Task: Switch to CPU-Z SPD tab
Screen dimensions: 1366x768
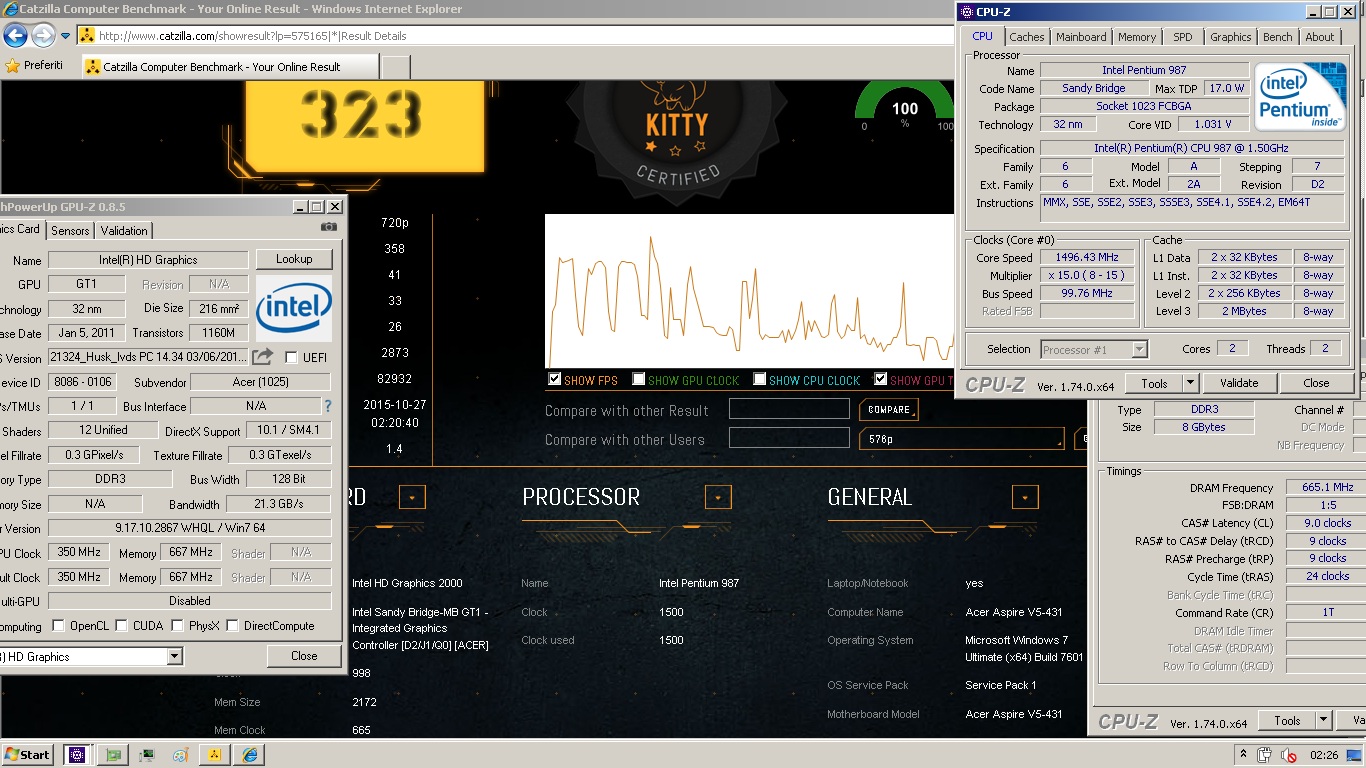Action: pos(1183,37)
